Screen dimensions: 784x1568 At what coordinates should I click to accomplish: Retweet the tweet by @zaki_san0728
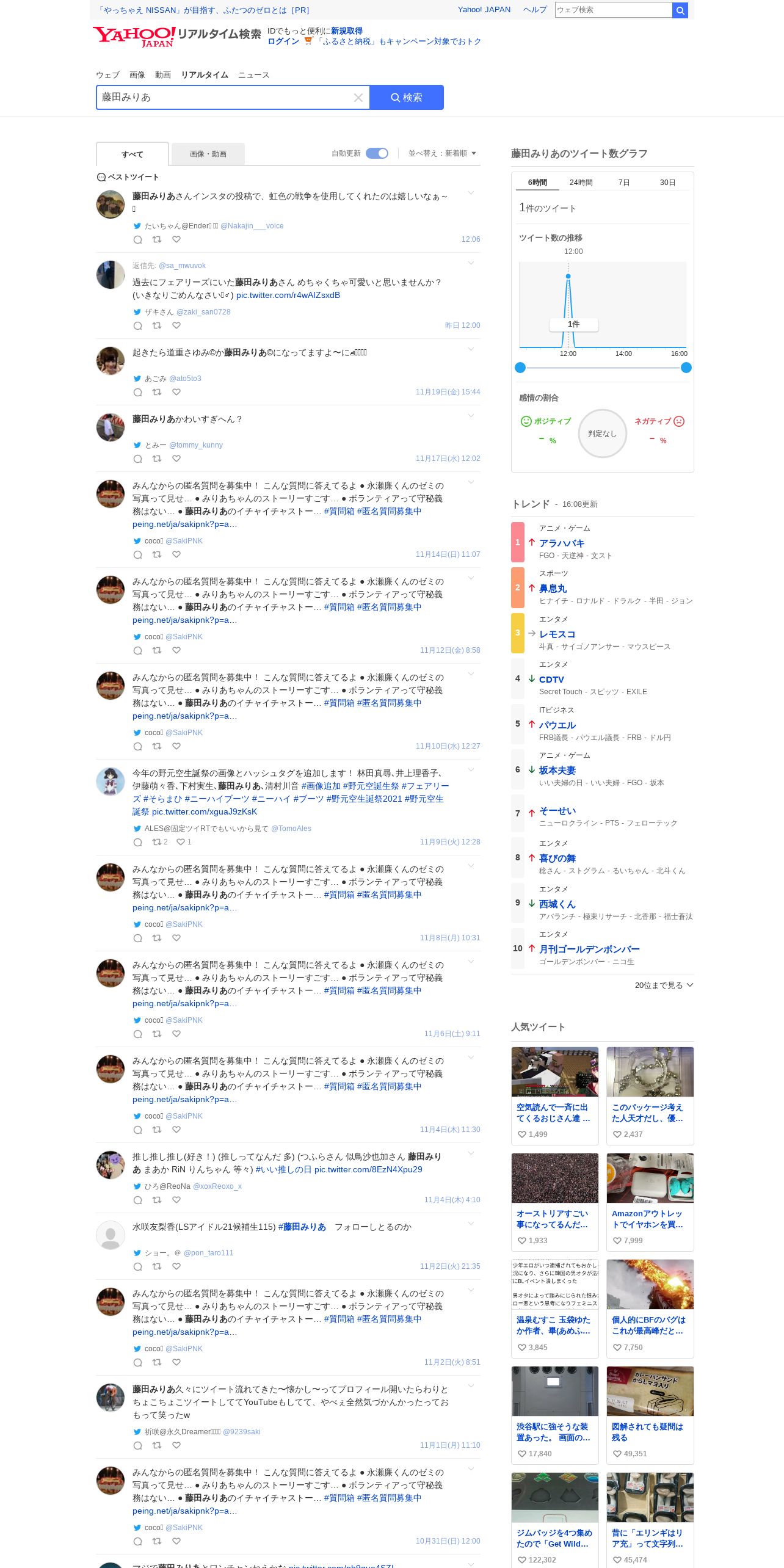pos(157,325)
